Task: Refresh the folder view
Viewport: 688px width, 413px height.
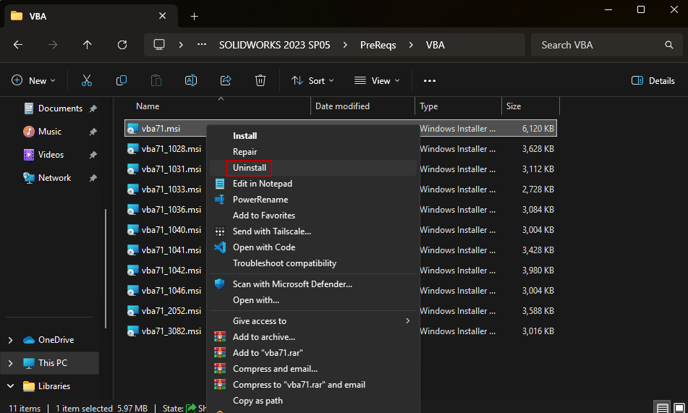Action: tap(122, 45)
